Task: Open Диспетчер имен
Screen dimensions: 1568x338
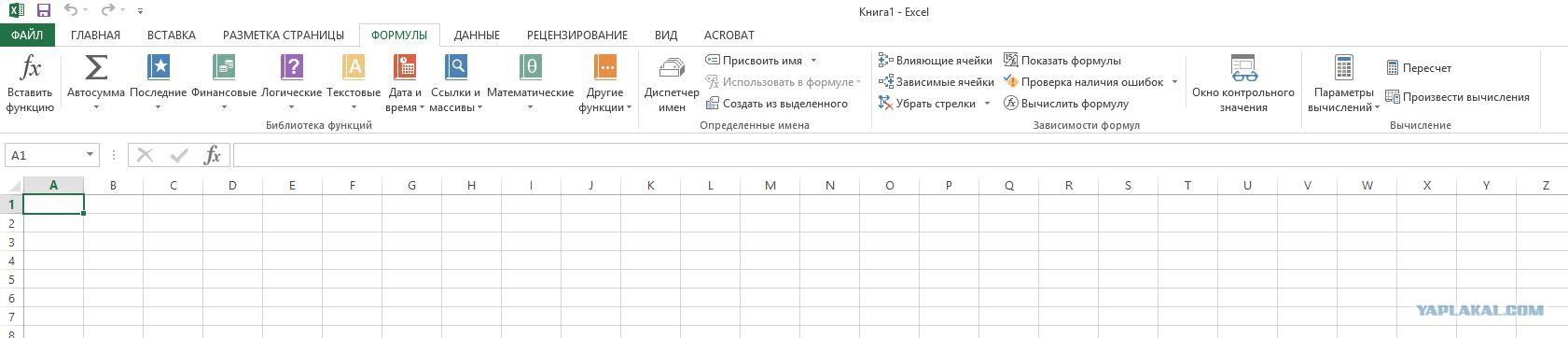Action: (672, 84)
